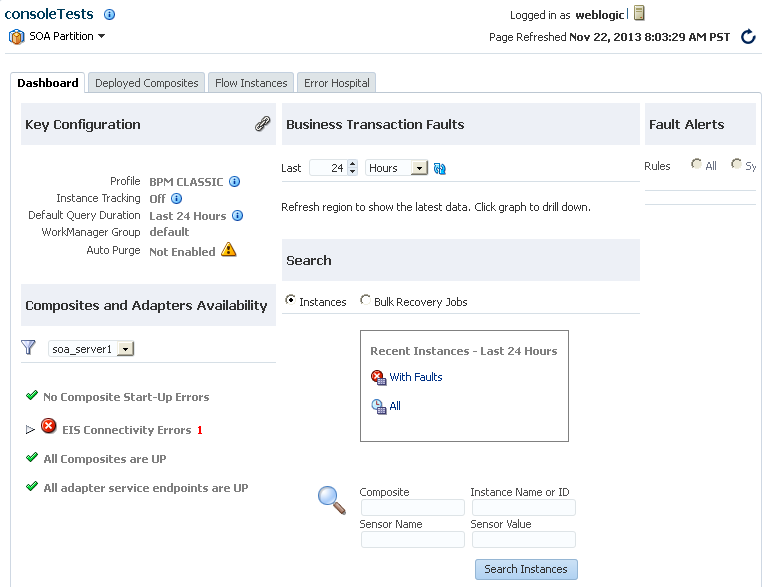Open the Hours time unit dropdown
763x587 pixels.
pos(418,168)
